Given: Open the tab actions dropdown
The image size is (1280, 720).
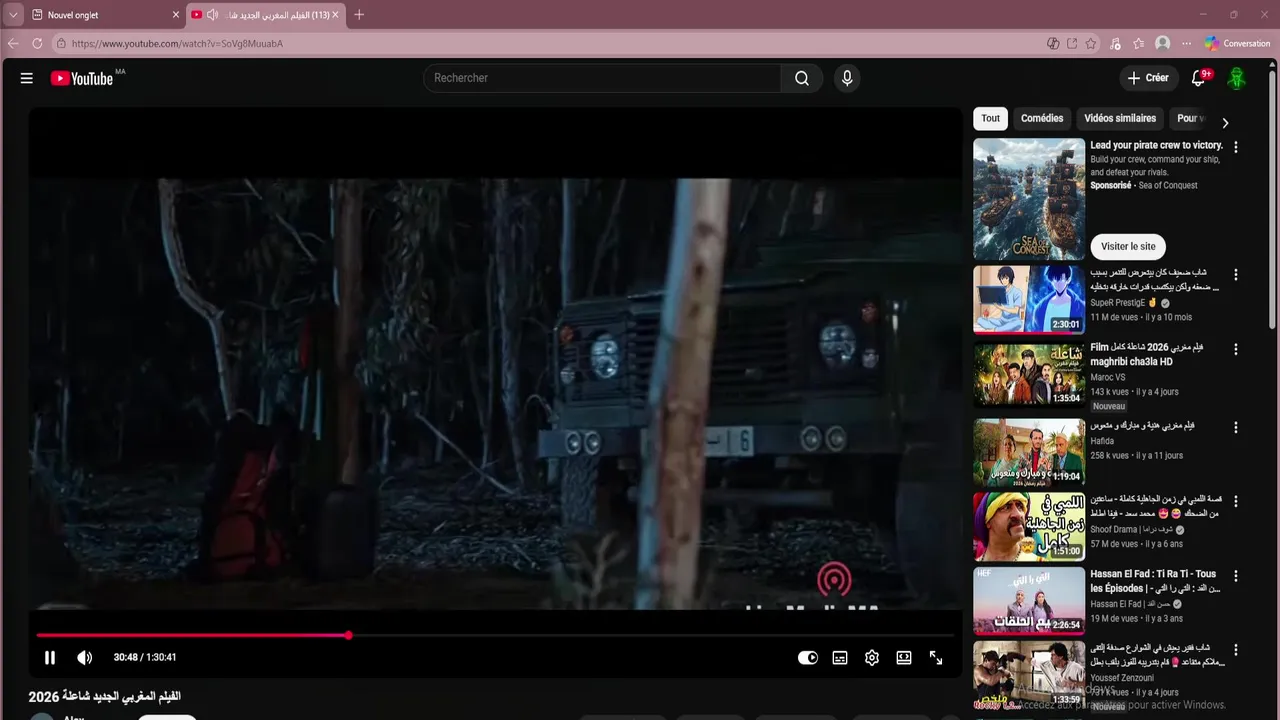Looking at the screenshot, I should [13, 15].
